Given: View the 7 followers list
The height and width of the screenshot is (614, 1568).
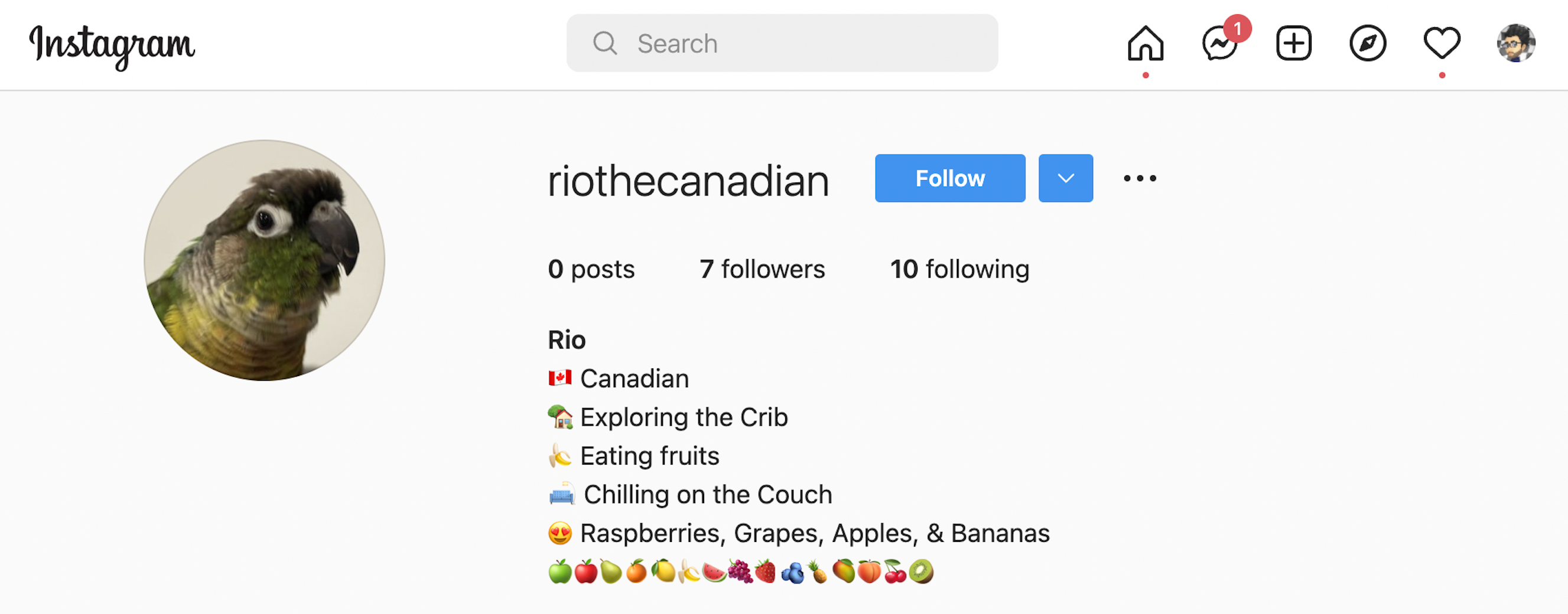Looking at the screenshot, I should coord(762,269).
